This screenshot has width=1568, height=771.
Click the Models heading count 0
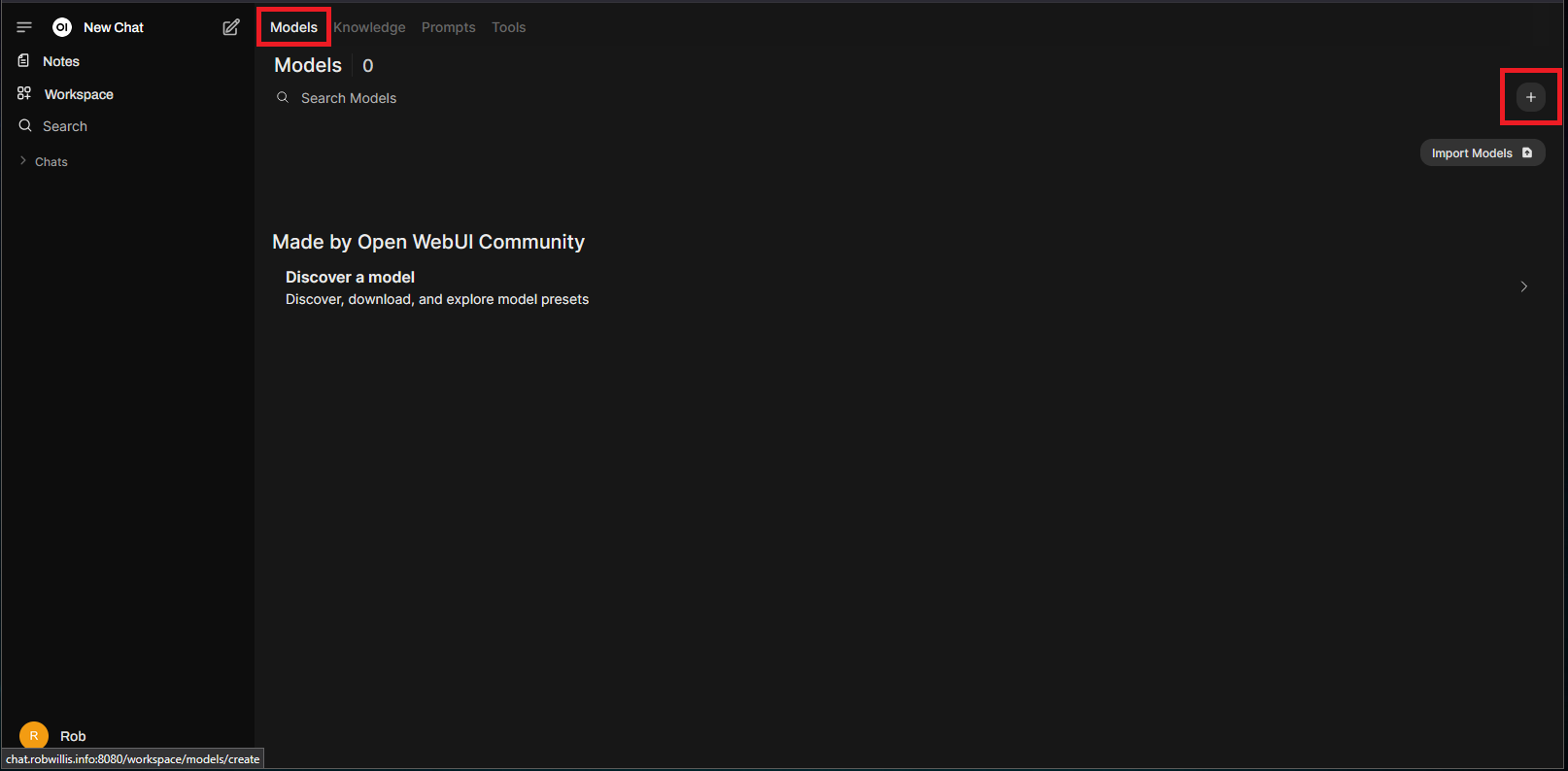368,66
